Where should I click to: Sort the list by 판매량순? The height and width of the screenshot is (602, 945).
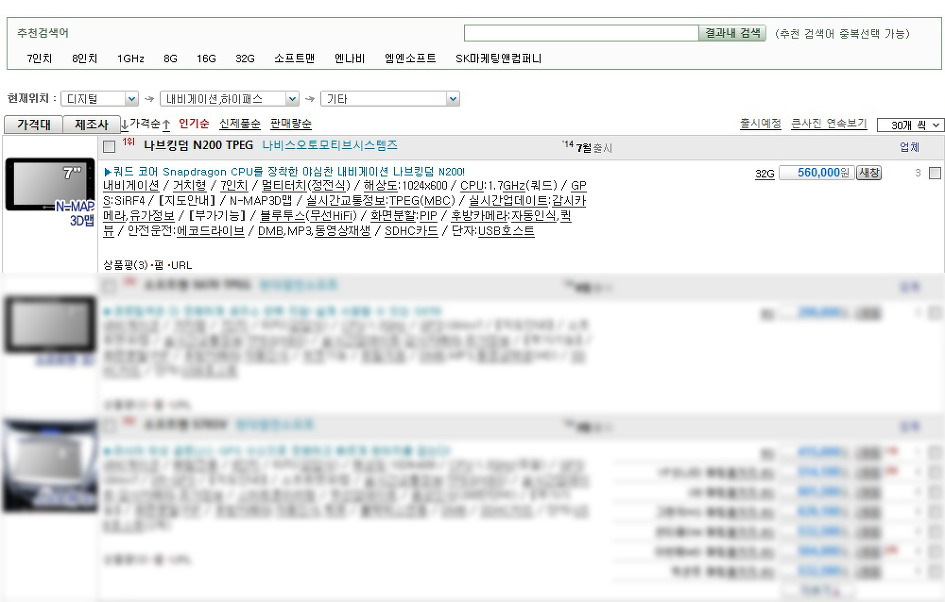[x=291, y=124]
